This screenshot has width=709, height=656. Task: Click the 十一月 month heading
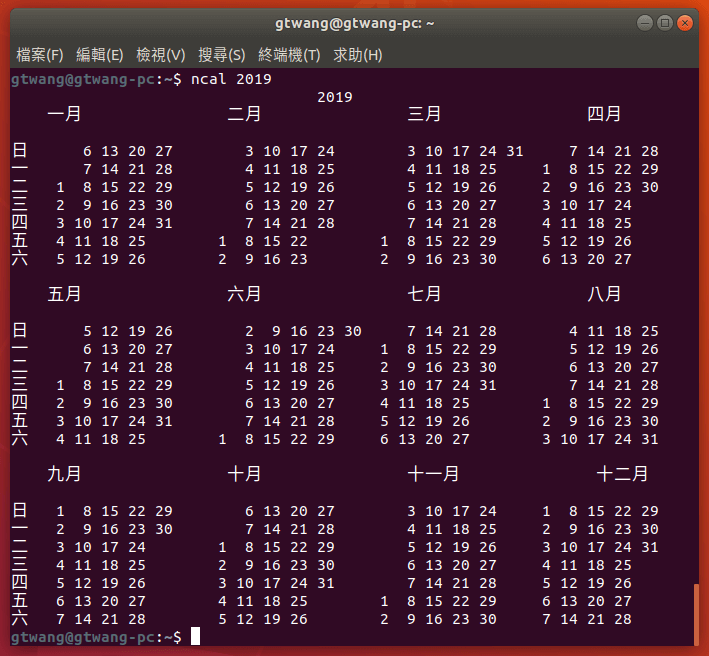(433, 474)
